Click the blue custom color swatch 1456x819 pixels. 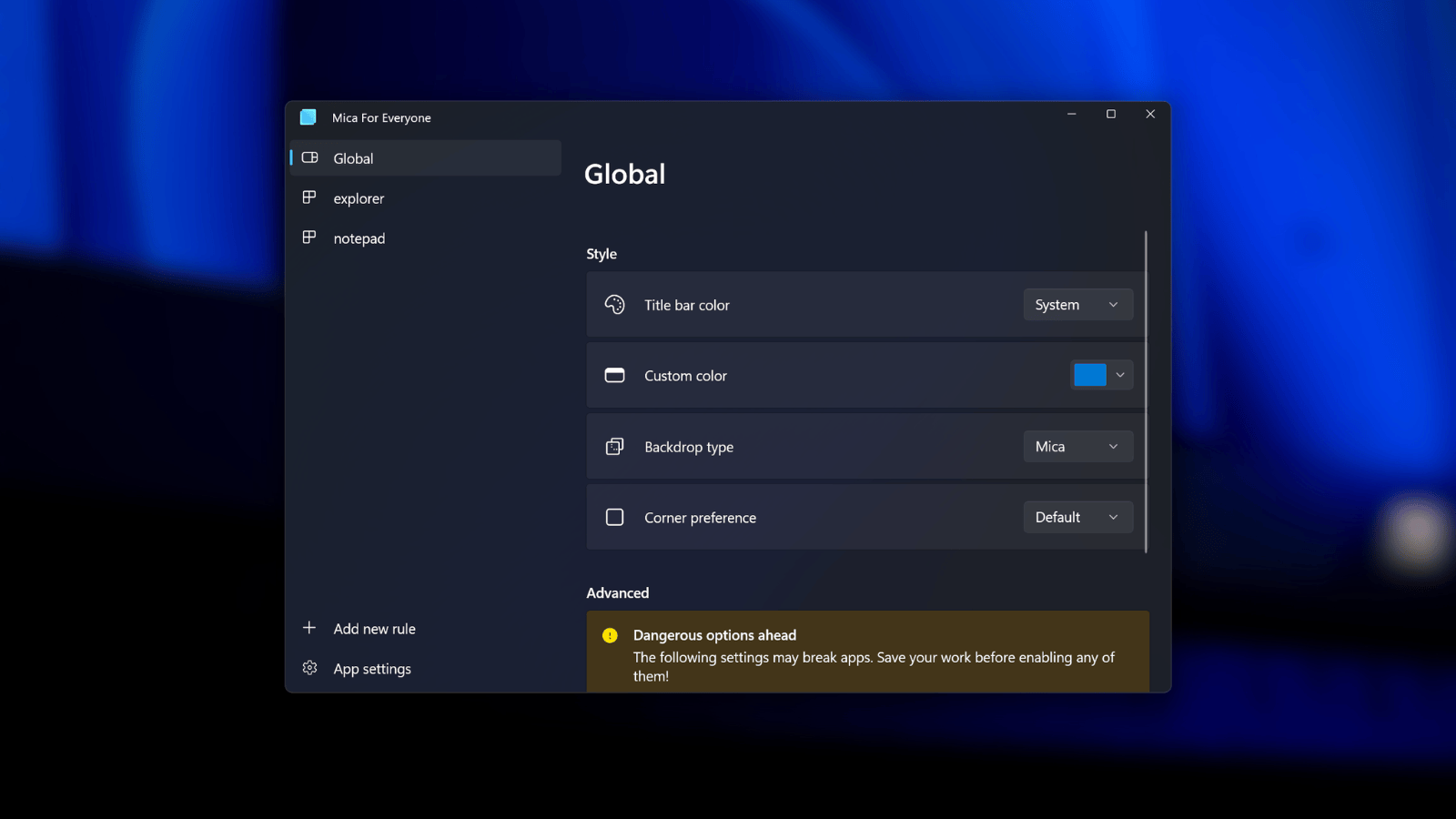(x=1090, y=374)
